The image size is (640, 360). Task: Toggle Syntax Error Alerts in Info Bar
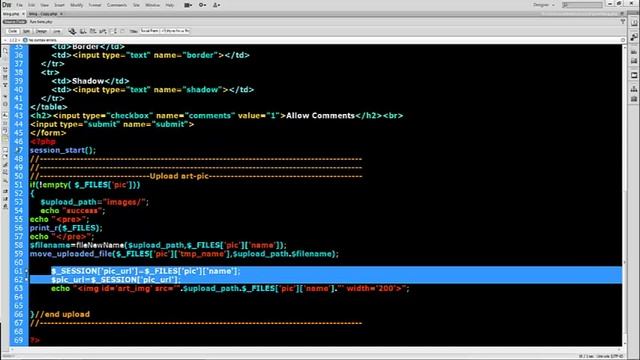pos(5,139)
